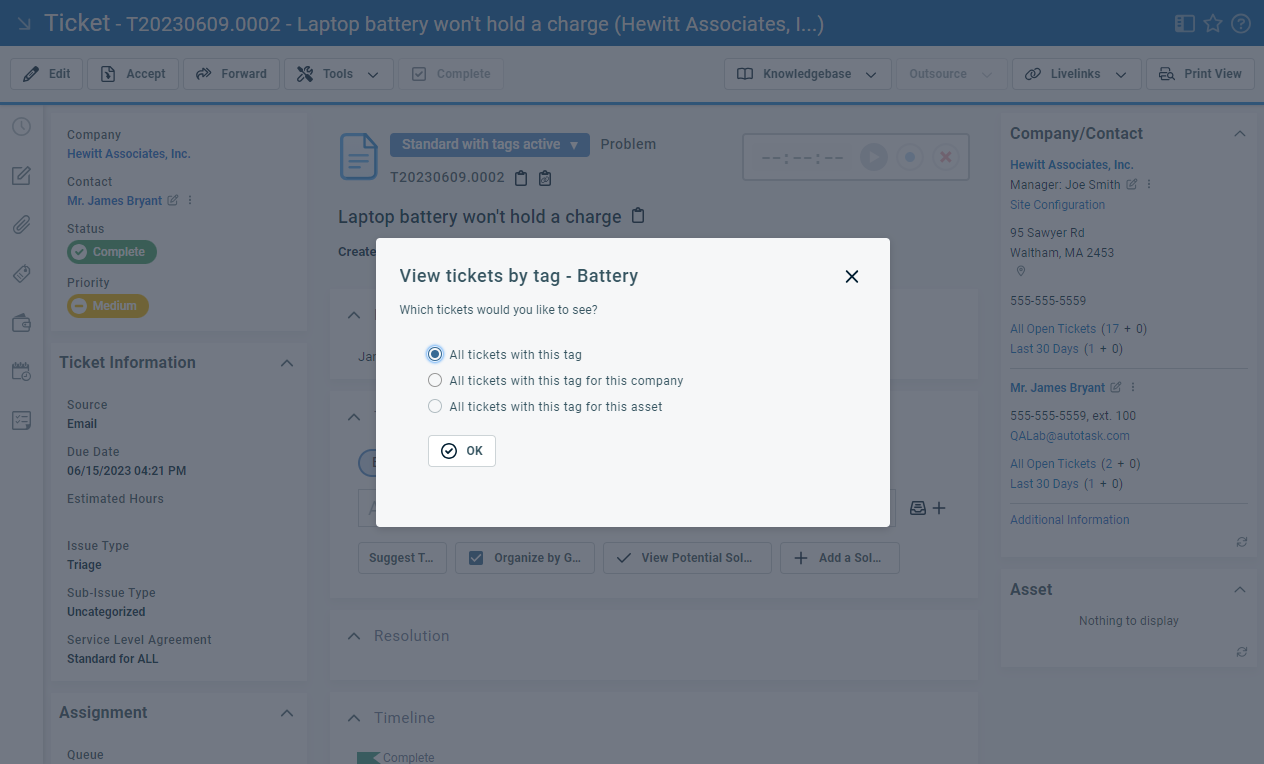
Task: Choose 'All tickets with this tag for this company'
Action: tap(435, 380)
